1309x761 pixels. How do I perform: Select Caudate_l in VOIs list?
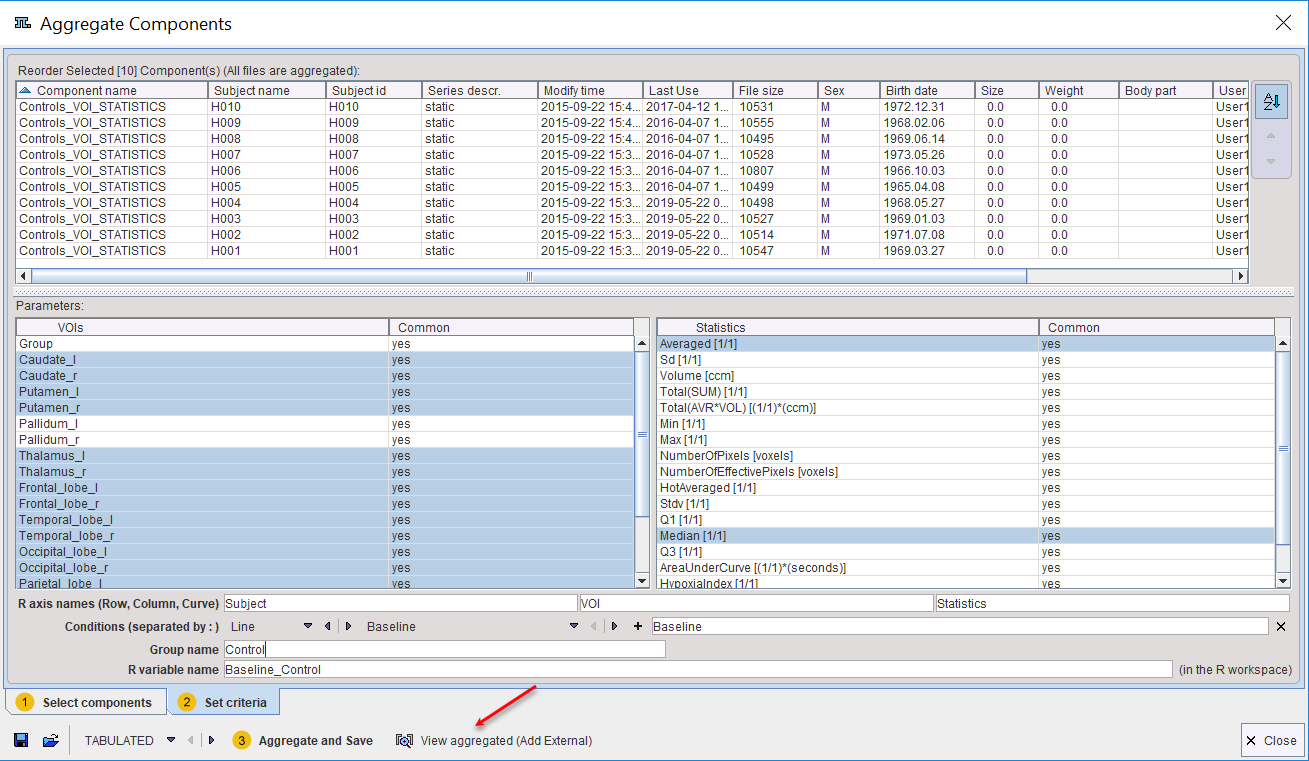tap(325, 360)
